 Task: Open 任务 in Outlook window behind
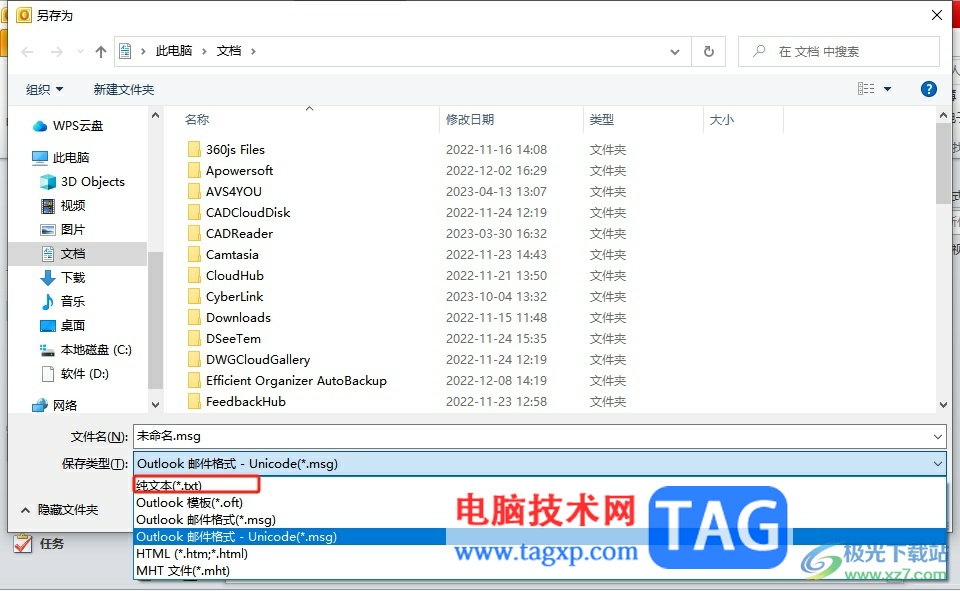coord(39,543)
